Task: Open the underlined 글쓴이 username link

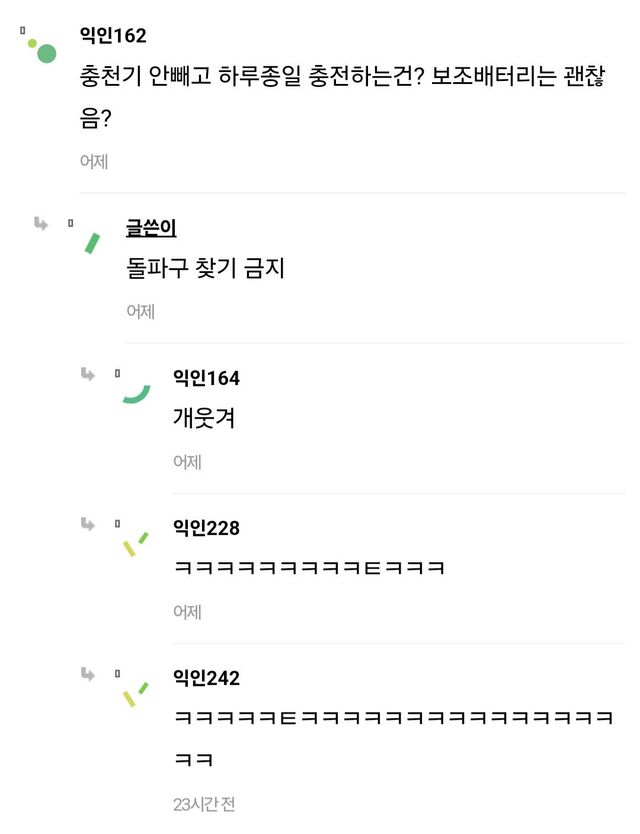Action: pyautogui.click(x=151, y=228)
